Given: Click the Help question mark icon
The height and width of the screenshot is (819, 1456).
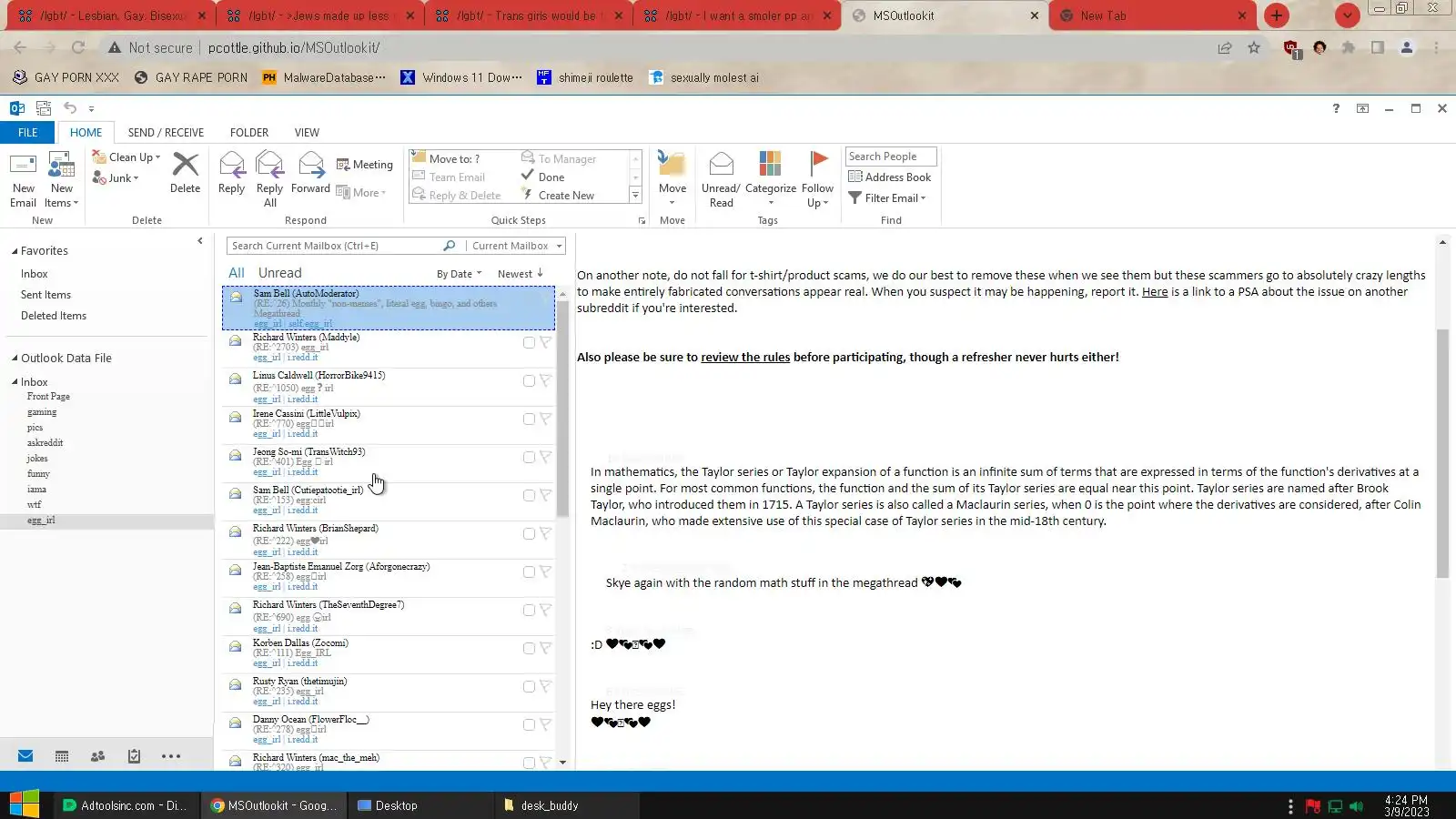Looking at the screenshot, I should coord(1336,108).
